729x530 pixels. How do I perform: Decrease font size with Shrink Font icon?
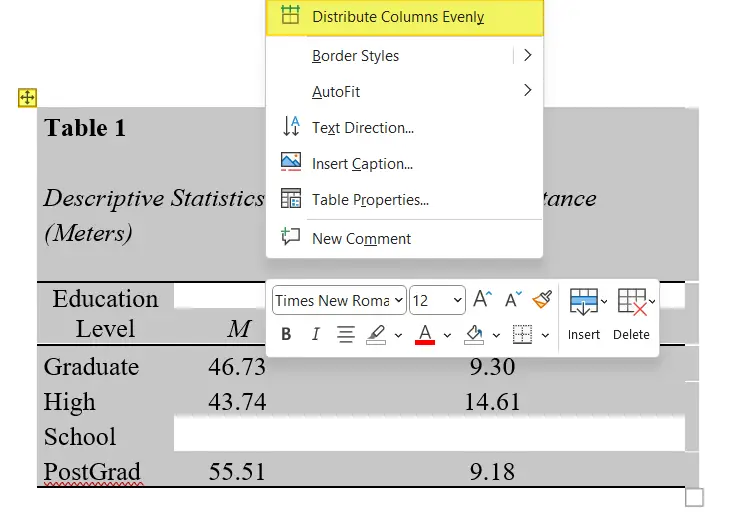tap(513, 299)
